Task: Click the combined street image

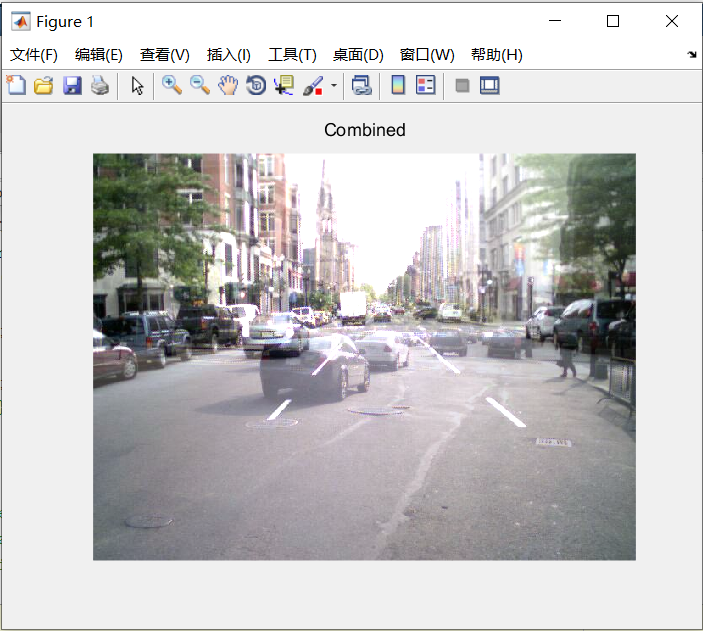Action: [364, 357]
